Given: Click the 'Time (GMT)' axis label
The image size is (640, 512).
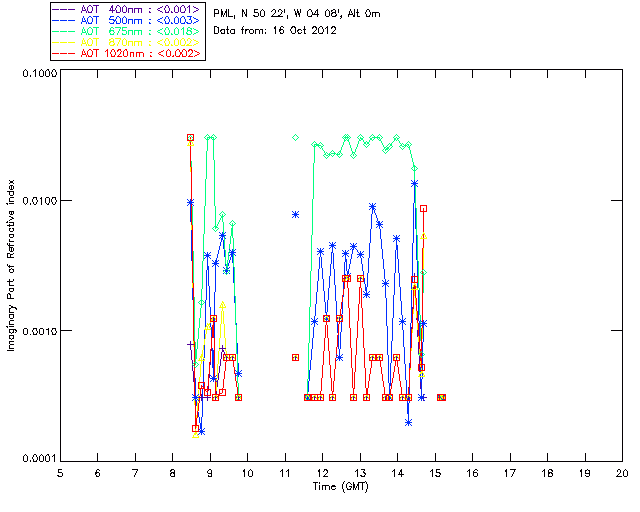Looking at the screenshot, I should pos(340,487).
